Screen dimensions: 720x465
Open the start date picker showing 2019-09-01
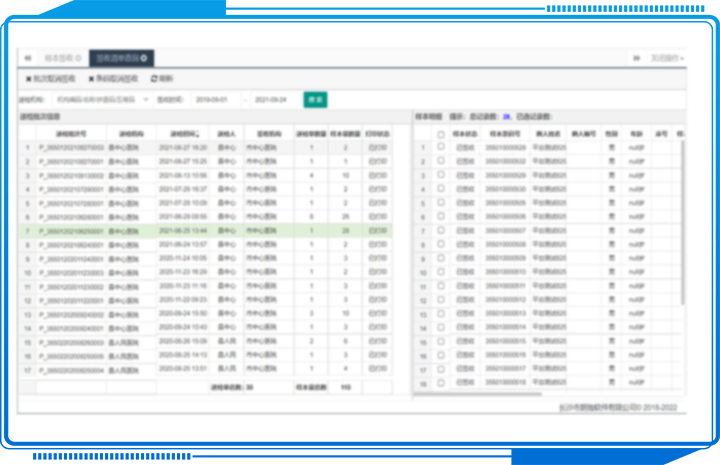coord(214,100)
